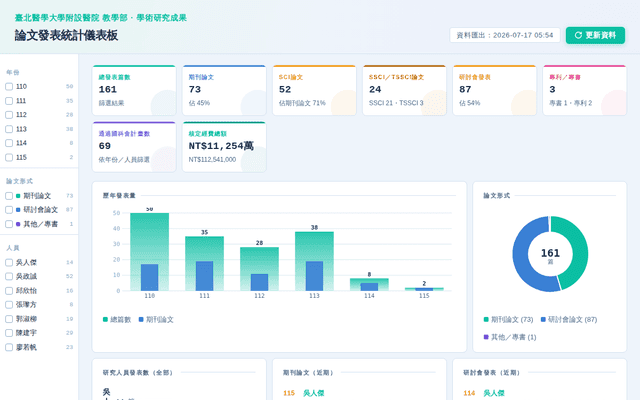
Task: Click the 論文形式 donut panel title
Action: (x=497, y=196)
